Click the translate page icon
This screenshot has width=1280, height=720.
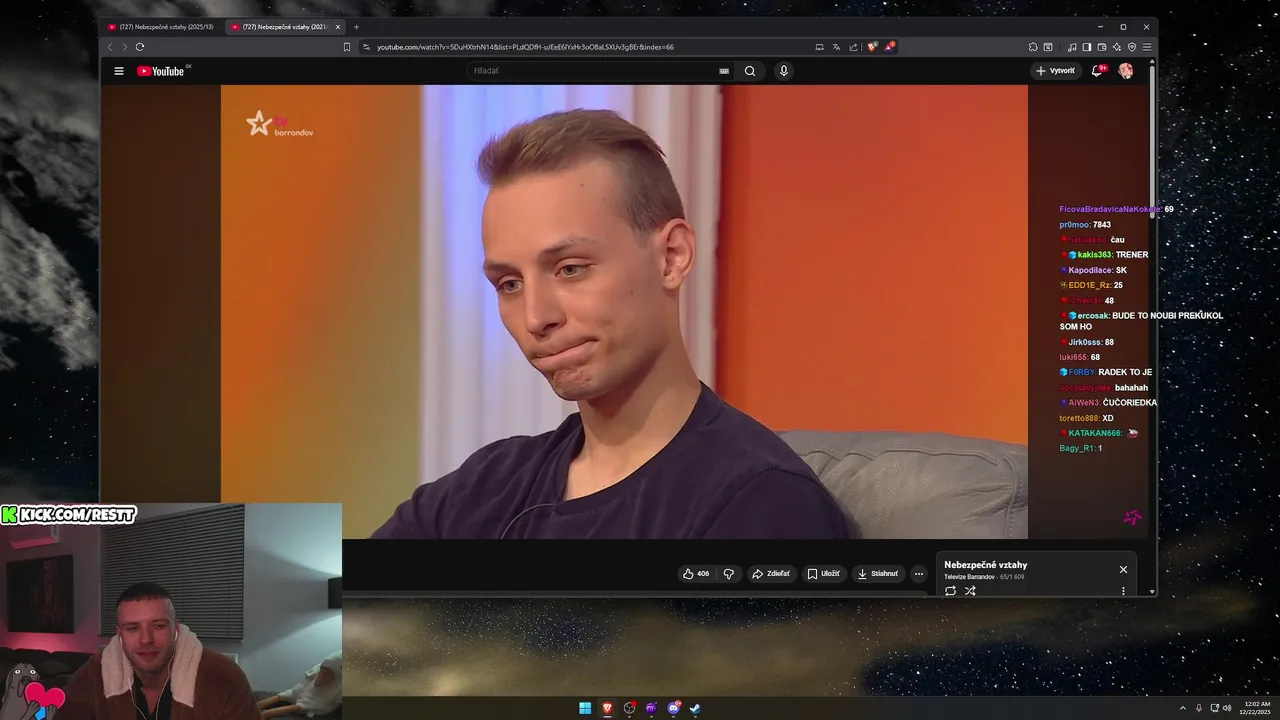tap(836, 47)
